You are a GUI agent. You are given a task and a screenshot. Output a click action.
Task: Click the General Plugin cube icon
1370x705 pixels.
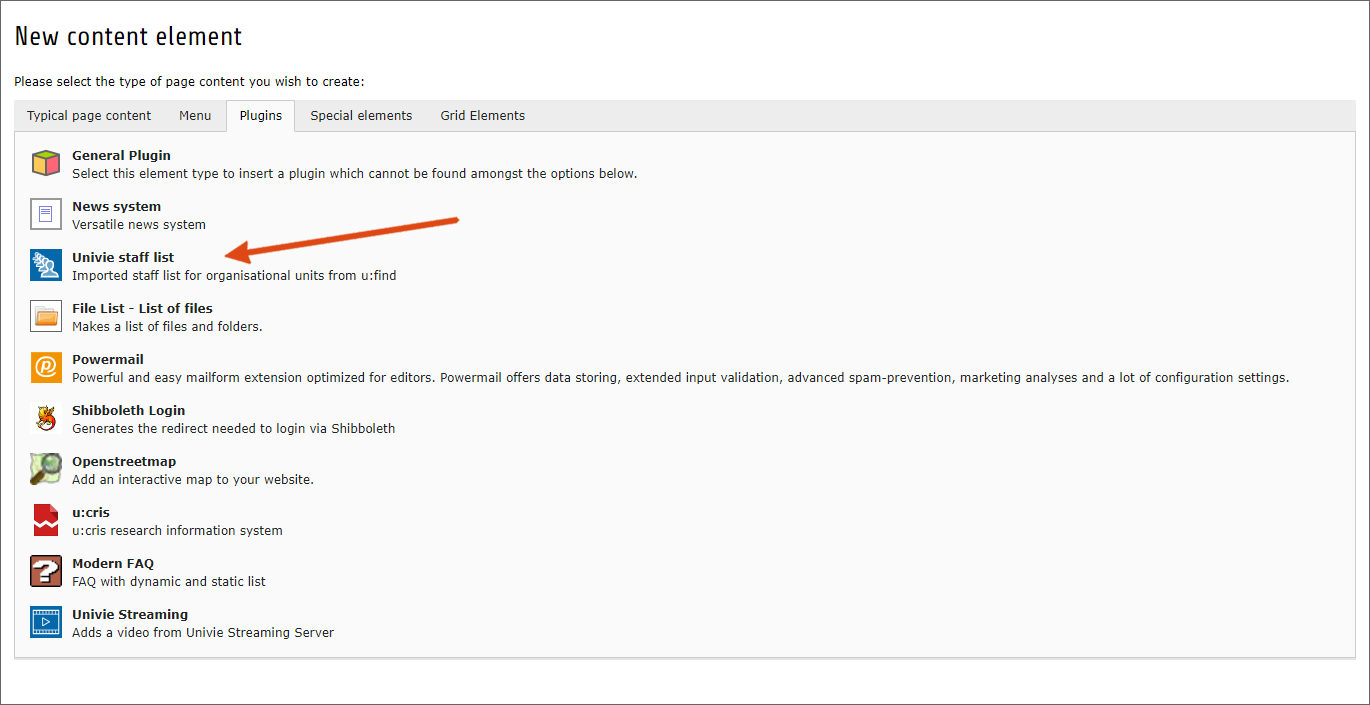pos(46,163)
